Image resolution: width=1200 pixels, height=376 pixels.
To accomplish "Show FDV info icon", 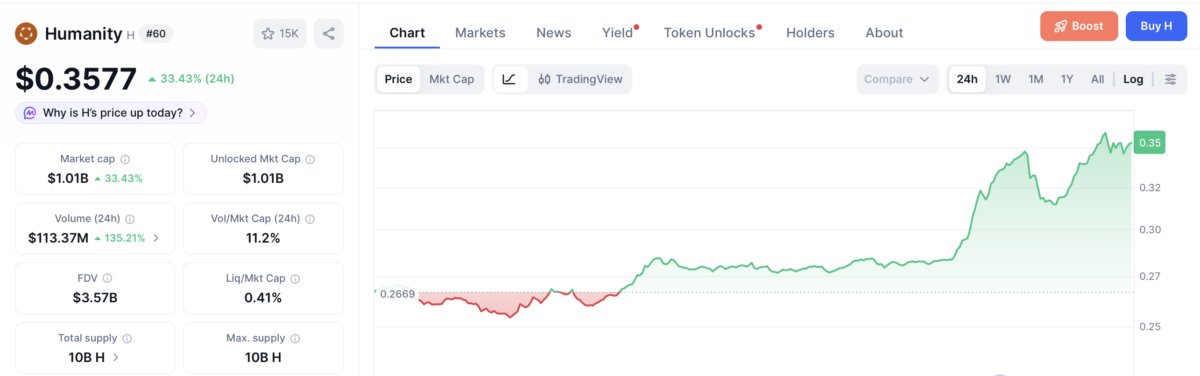I will pyautogui.click(x=107, y=278).
